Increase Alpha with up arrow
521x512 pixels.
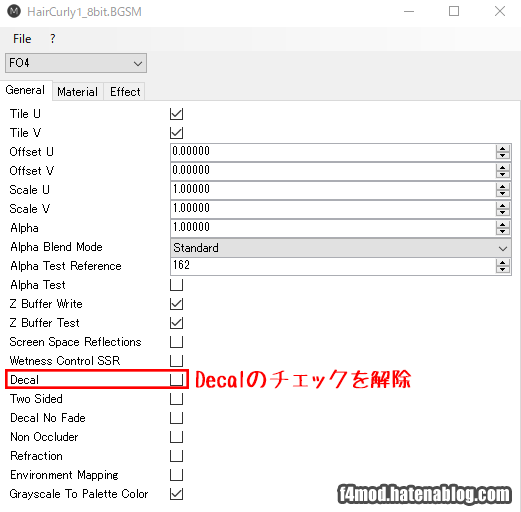[502, 225]
